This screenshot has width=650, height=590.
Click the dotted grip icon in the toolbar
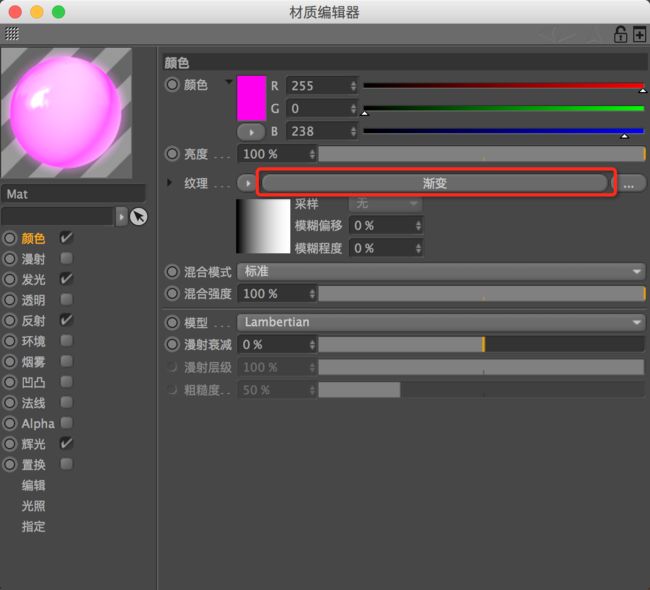pyautogui.click(x=12, y=34)
